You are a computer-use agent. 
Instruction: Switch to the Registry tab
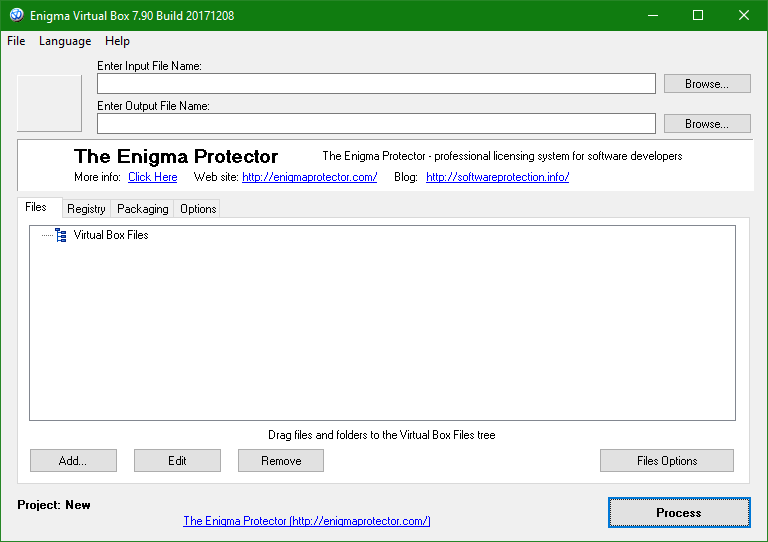tap(86, 209)
